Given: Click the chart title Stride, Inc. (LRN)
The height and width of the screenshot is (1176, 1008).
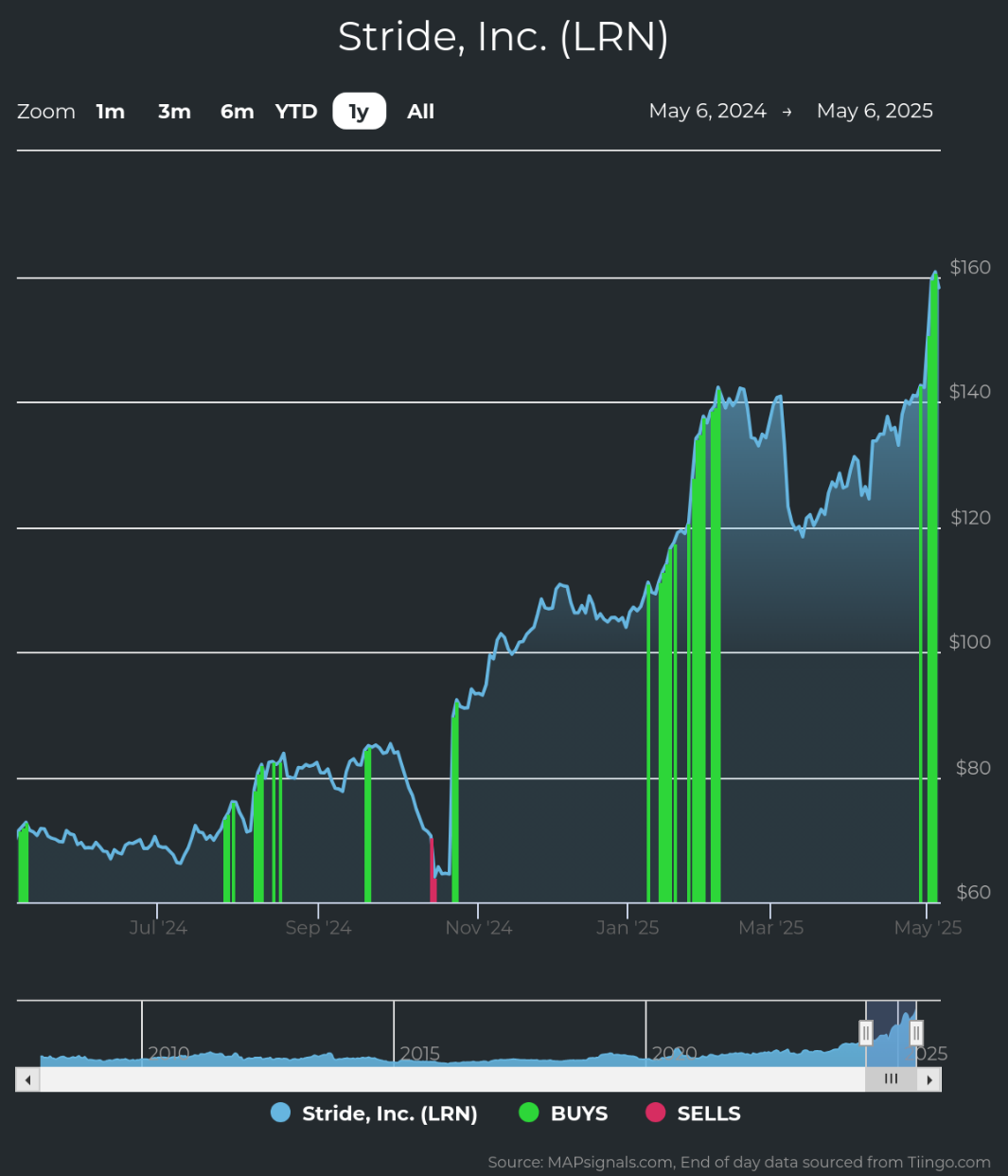Looking at the screenshot, I should point(504,37).
